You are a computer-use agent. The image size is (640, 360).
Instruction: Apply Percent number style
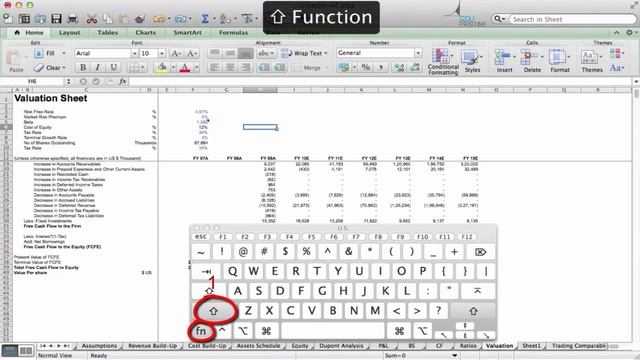tap(366, 67)
